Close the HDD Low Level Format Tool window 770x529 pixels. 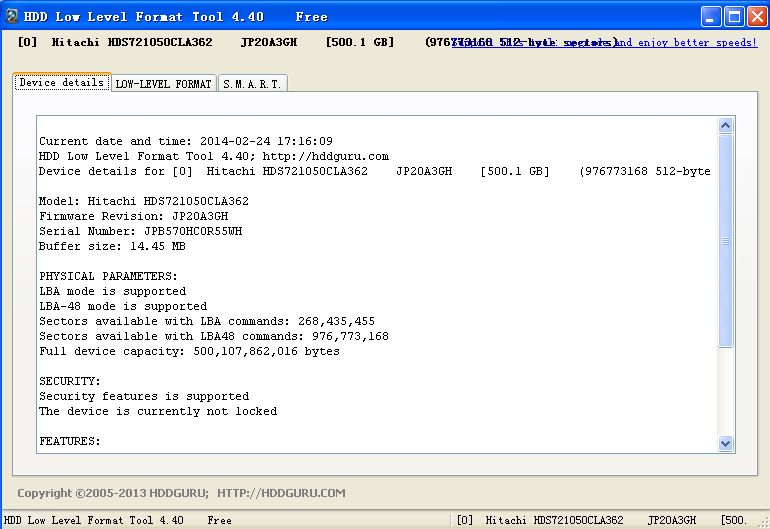point(757,17)
